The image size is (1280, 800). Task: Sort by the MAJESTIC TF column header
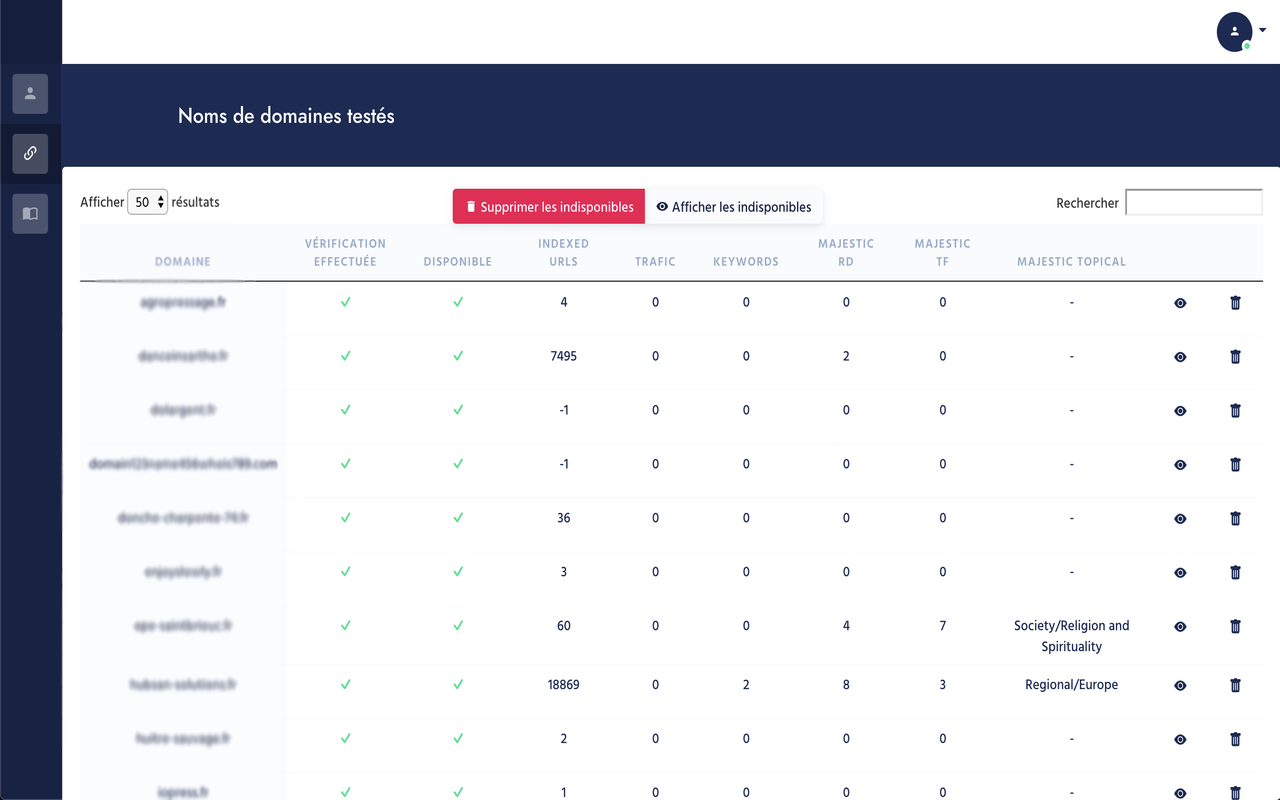point(941,252)
